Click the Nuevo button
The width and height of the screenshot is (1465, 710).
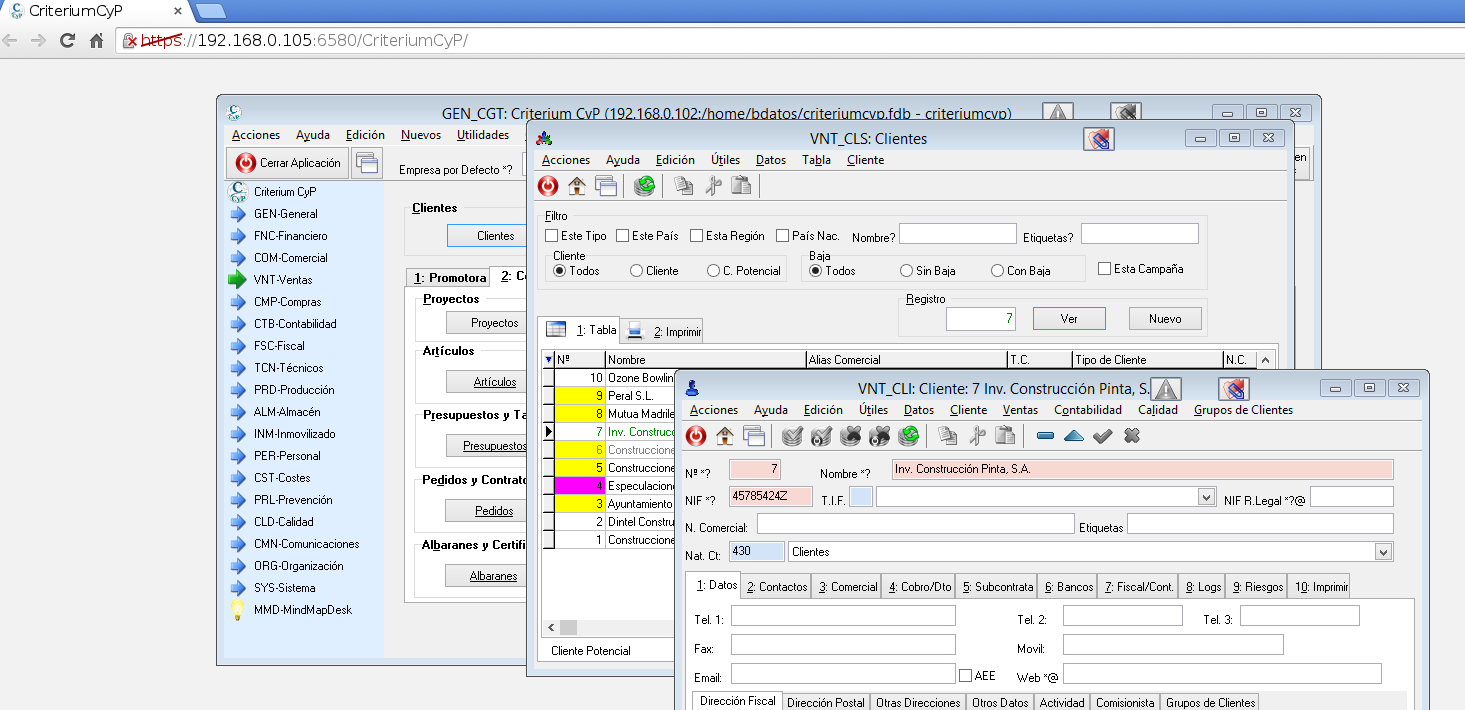[1165, 318]
